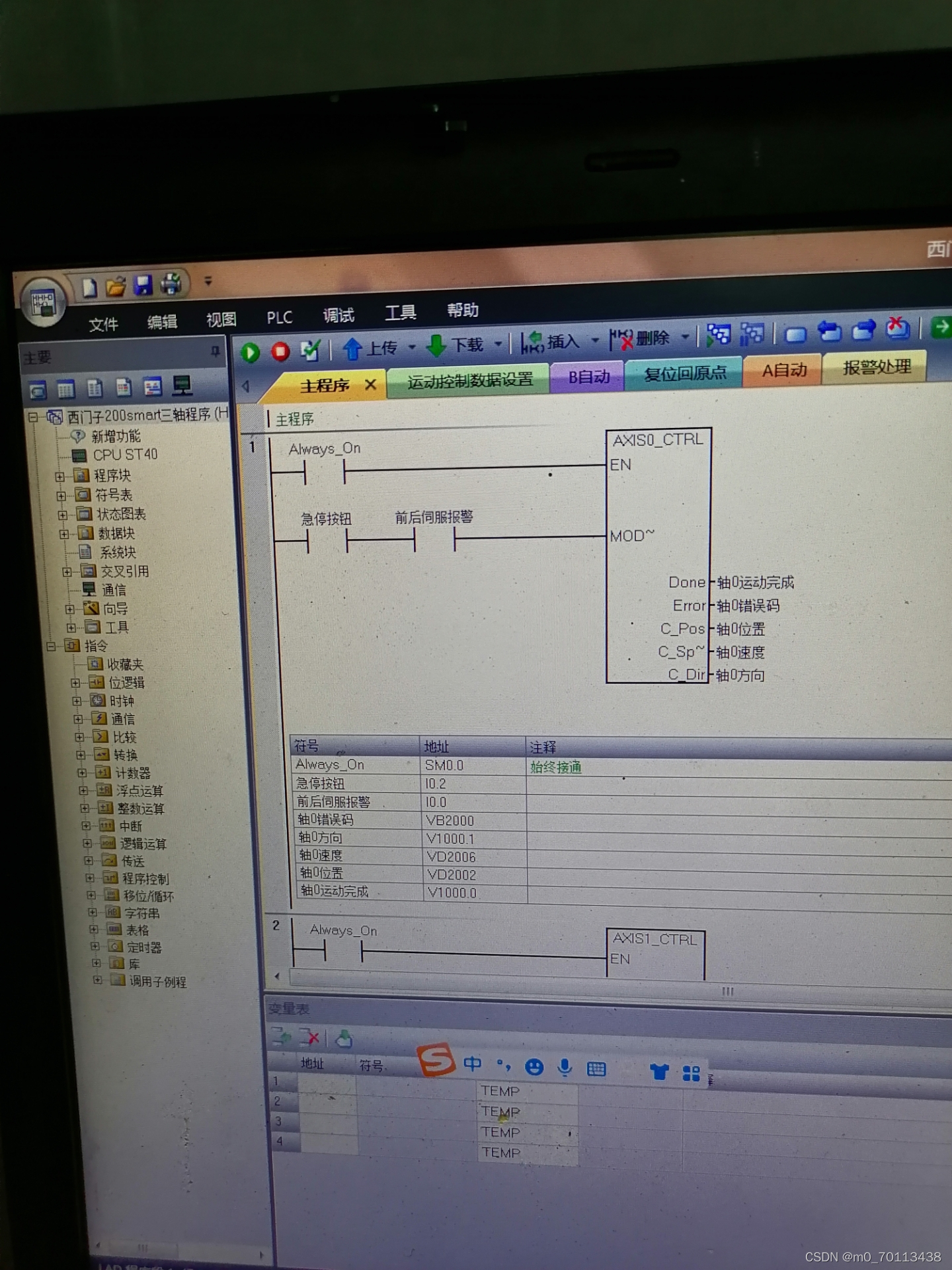Switch to the 复位回原点 tab
Screen dimensions: 952x1270
coord(685,374)
